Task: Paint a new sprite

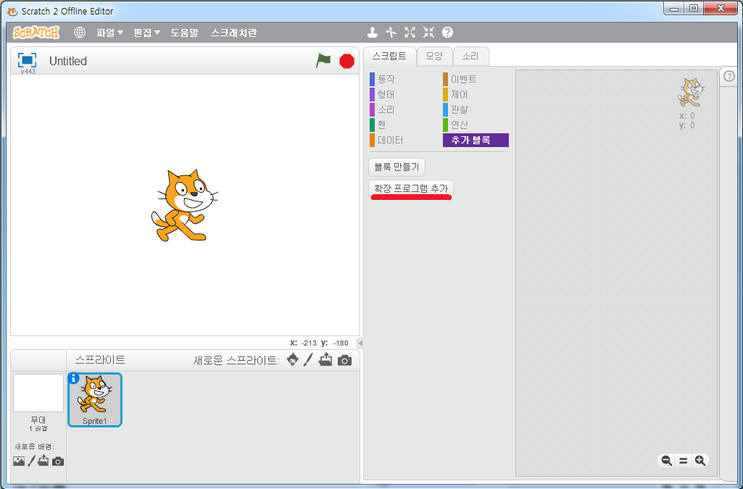Action: click(x=308, y=360)
